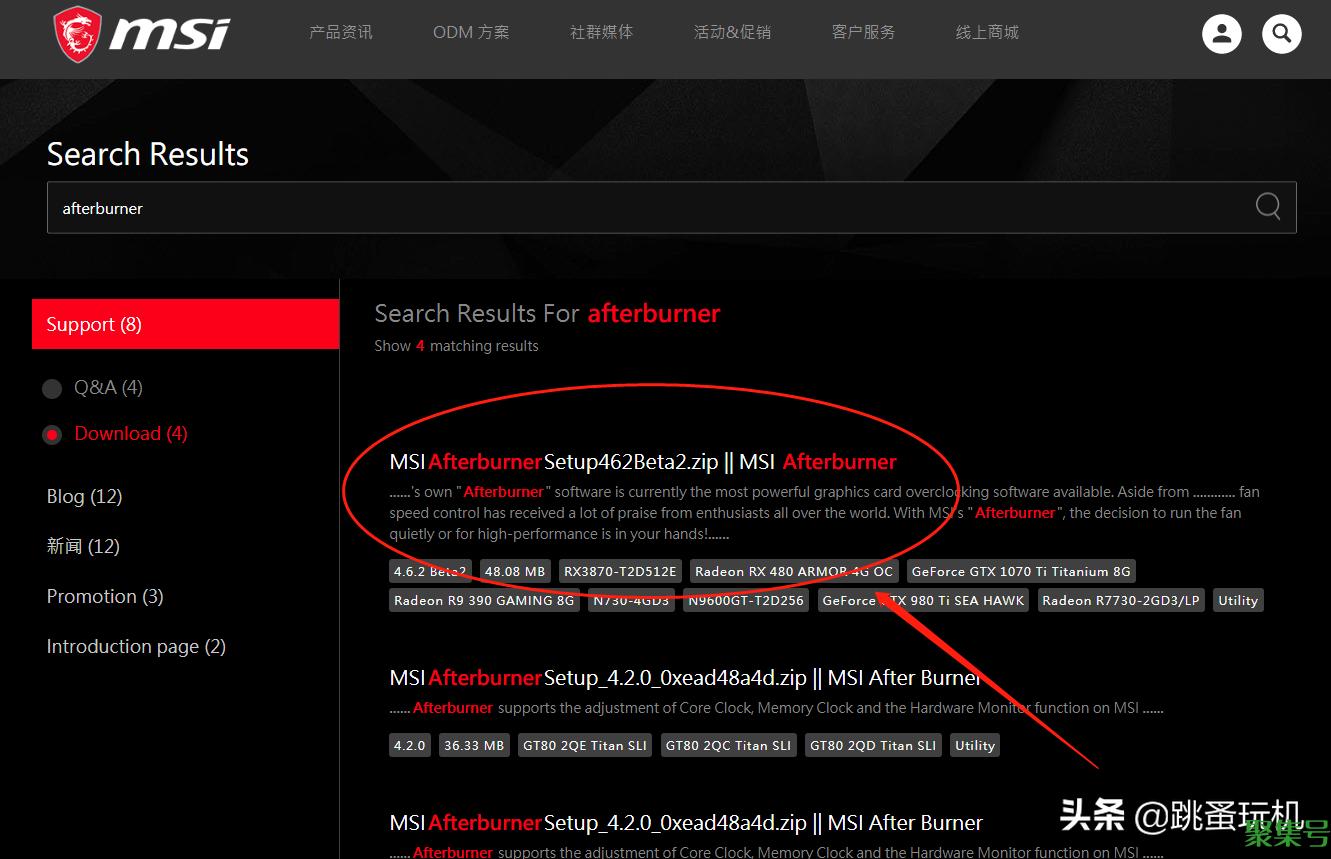Click the N9600GT-T2D256 tag
The width and height of the screenshot is (1331, 859).
(x=746, y=600)
